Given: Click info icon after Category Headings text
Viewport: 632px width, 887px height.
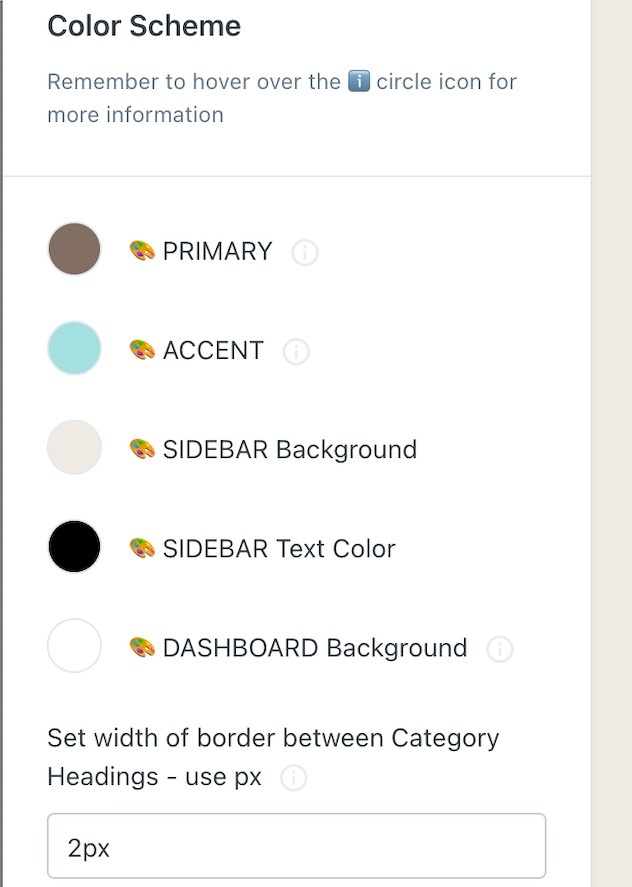Looking at the screenshot, I should click(294, 778).
